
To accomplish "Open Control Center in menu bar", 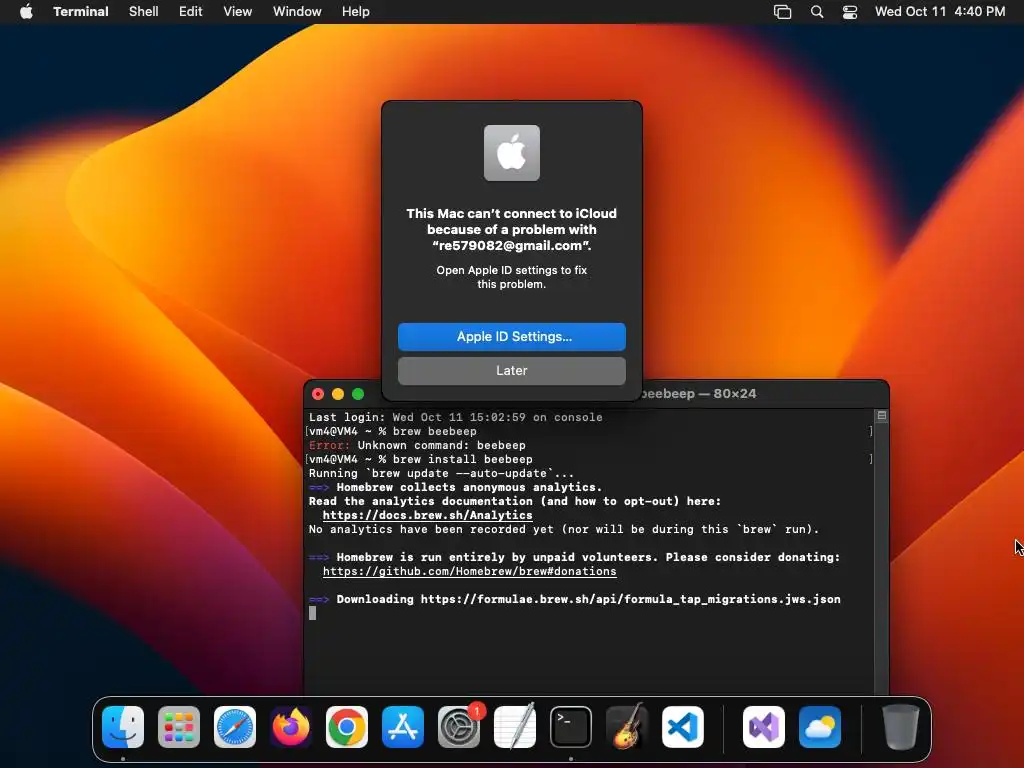I will point(850,12).
